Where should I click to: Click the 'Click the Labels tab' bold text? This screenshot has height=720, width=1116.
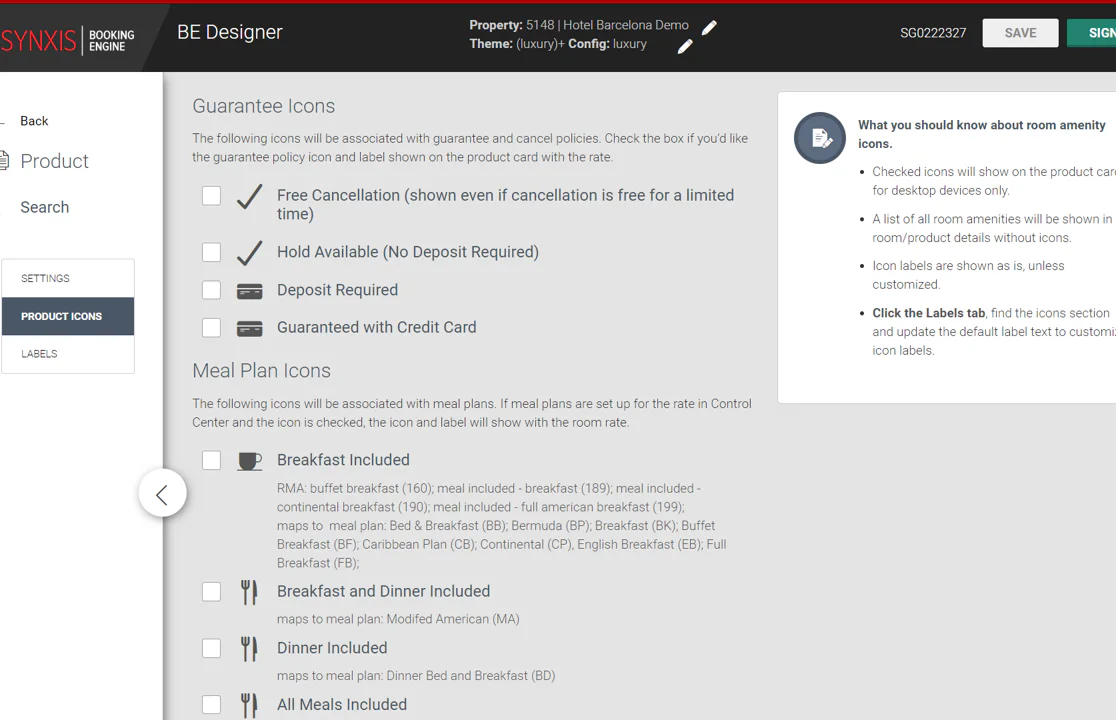[x=929, y=313]
